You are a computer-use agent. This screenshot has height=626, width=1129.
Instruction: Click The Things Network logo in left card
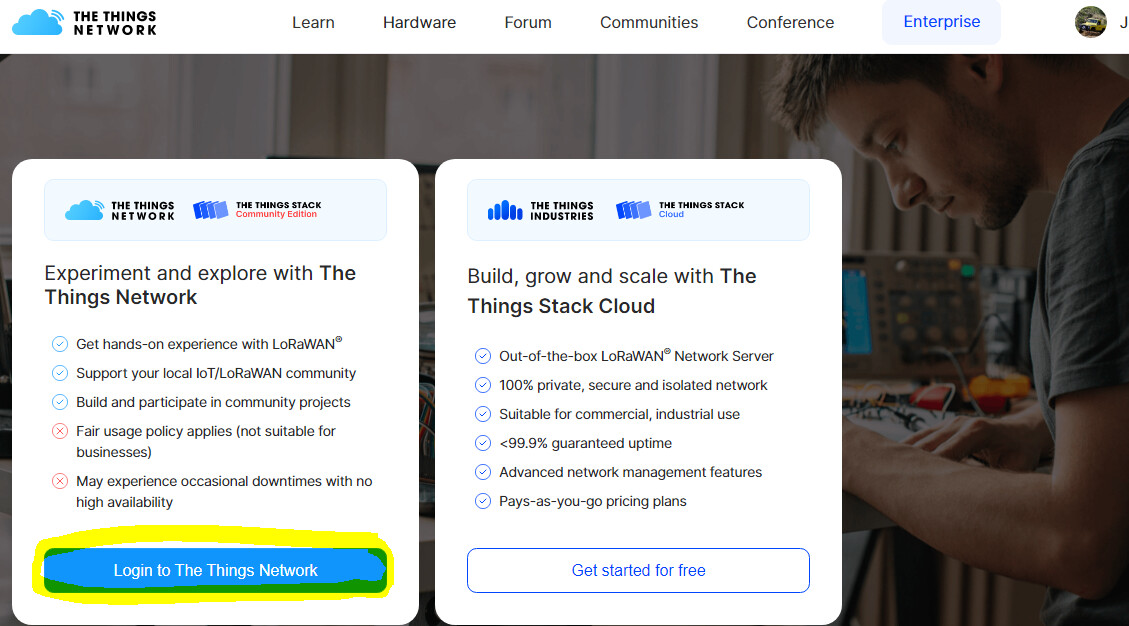click(120, 210)
